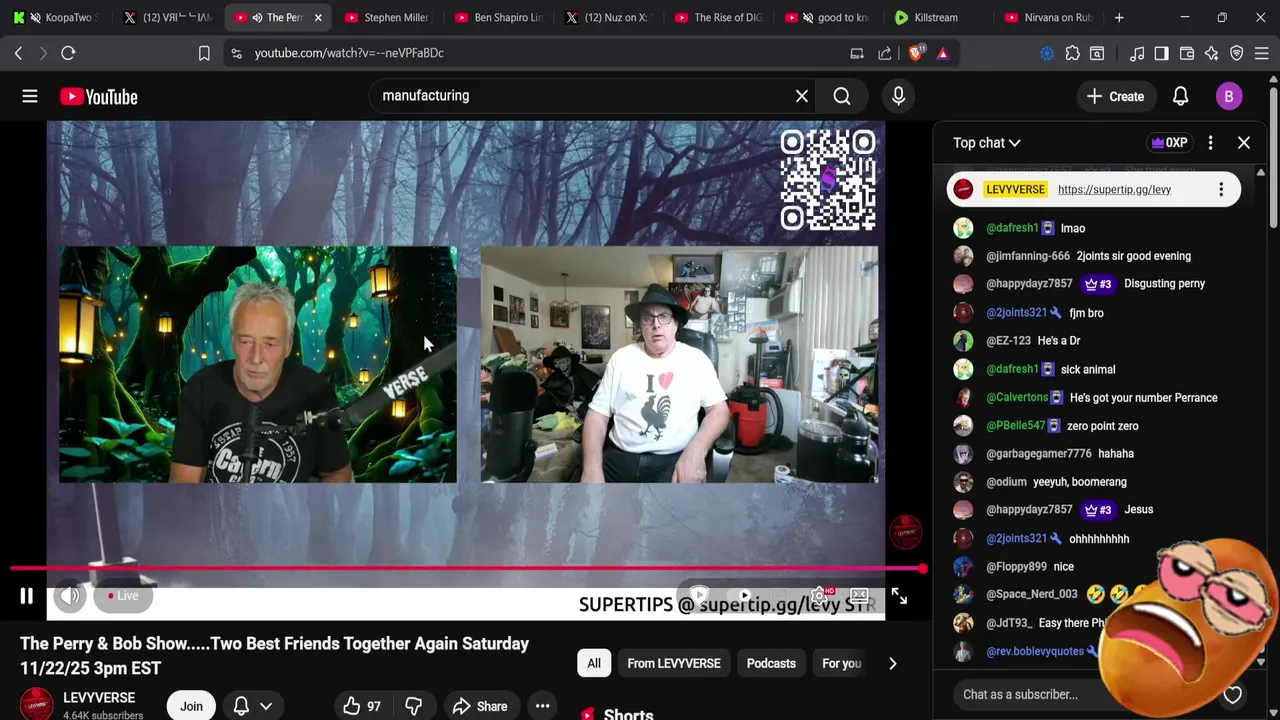Viewport: 1280px width, 720px height.
Task: Join the LEVYVERSE channel
Action: coord(191,706)
